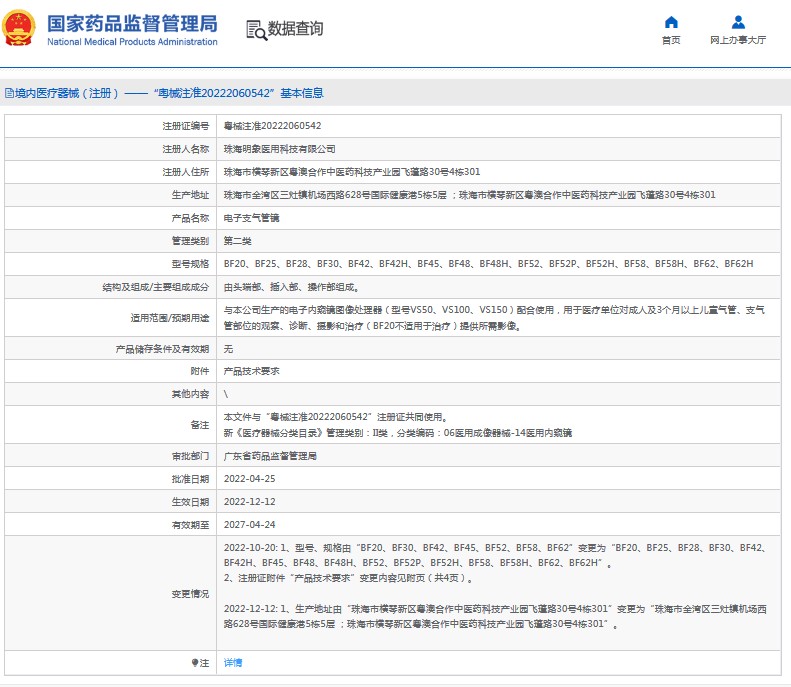Viewport: 791px width, 687px height.
Task: Click the 数据查询 magnifier document icon
Action: click(255, 29)
